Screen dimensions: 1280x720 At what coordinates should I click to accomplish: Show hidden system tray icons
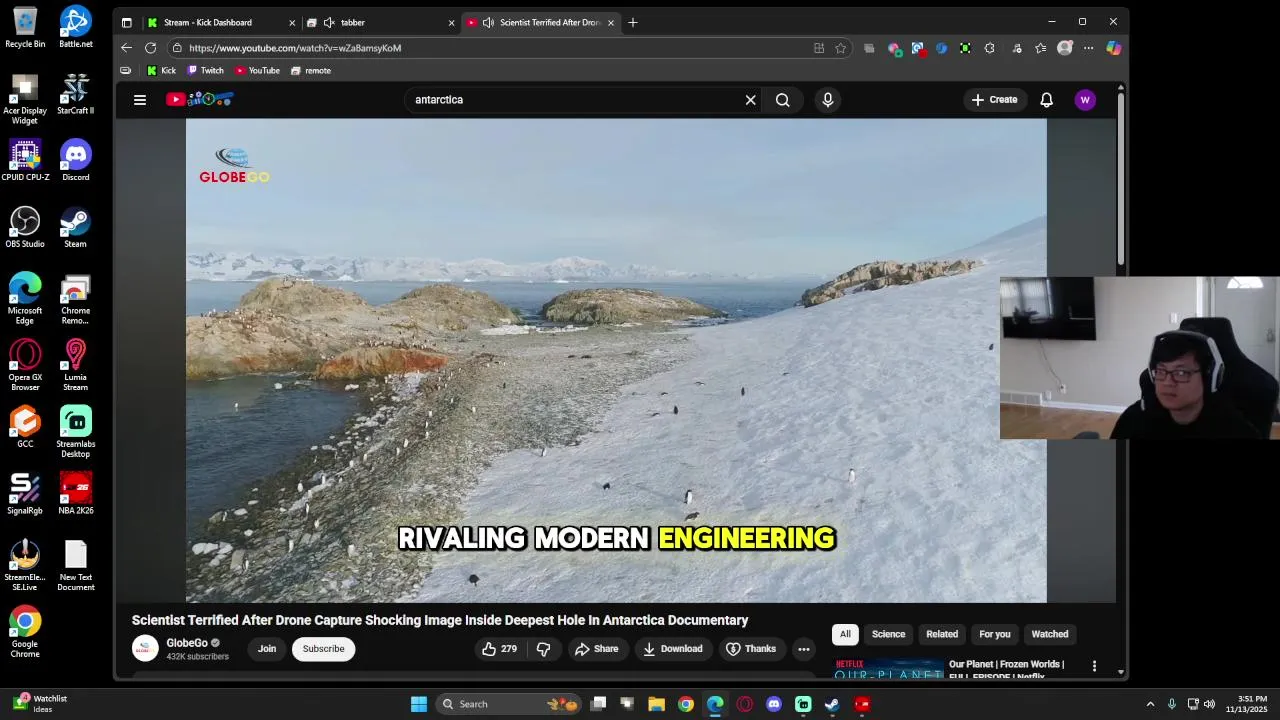1150,704
